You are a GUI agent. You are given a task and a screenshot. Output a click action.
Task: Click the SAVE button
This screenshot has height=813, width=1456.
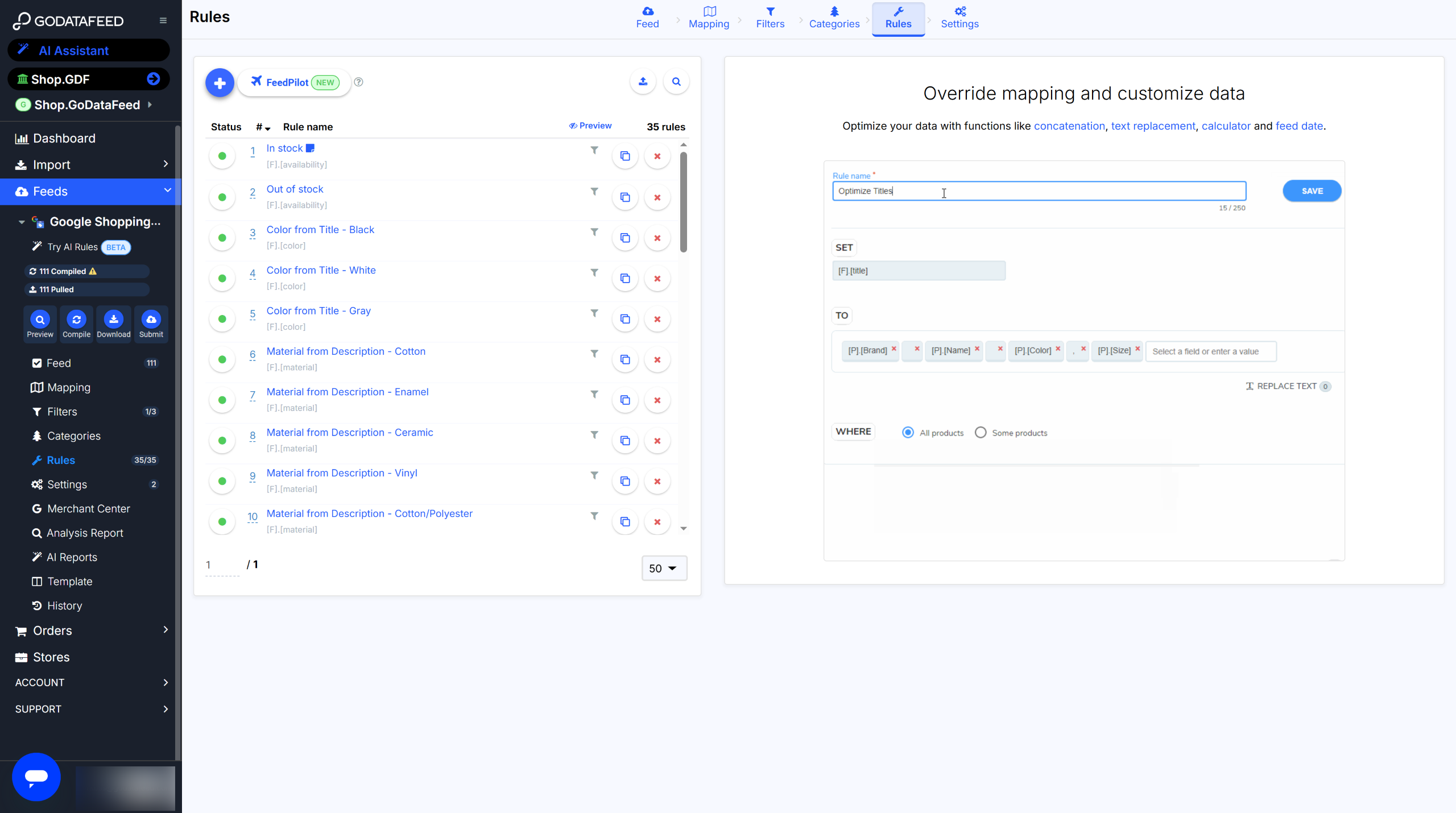(1312, 191)
